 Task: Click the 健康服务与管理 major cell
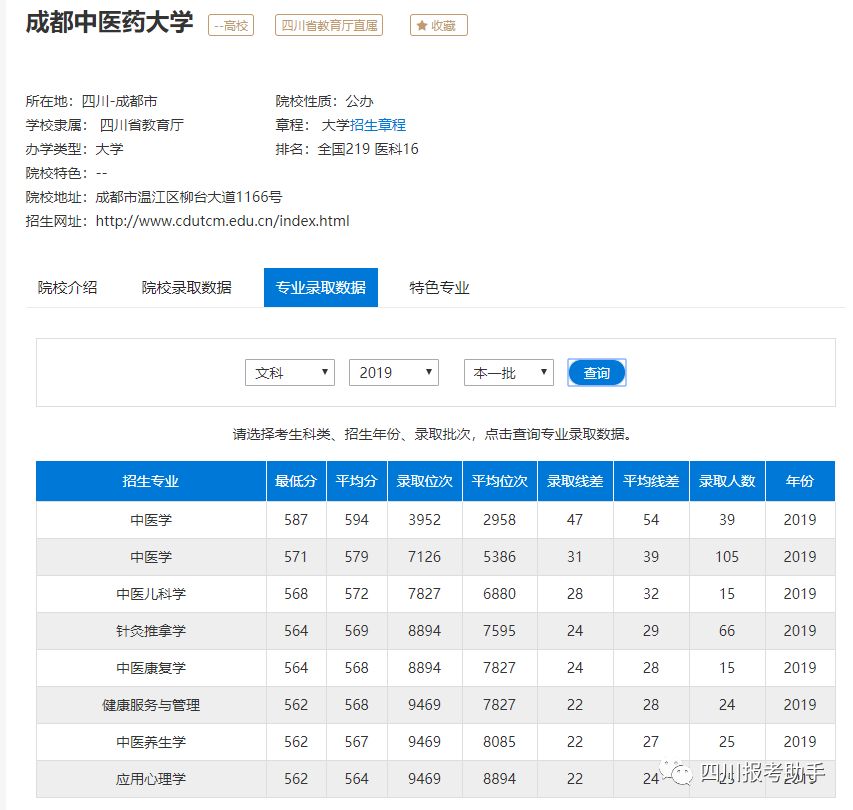point(151,705)
